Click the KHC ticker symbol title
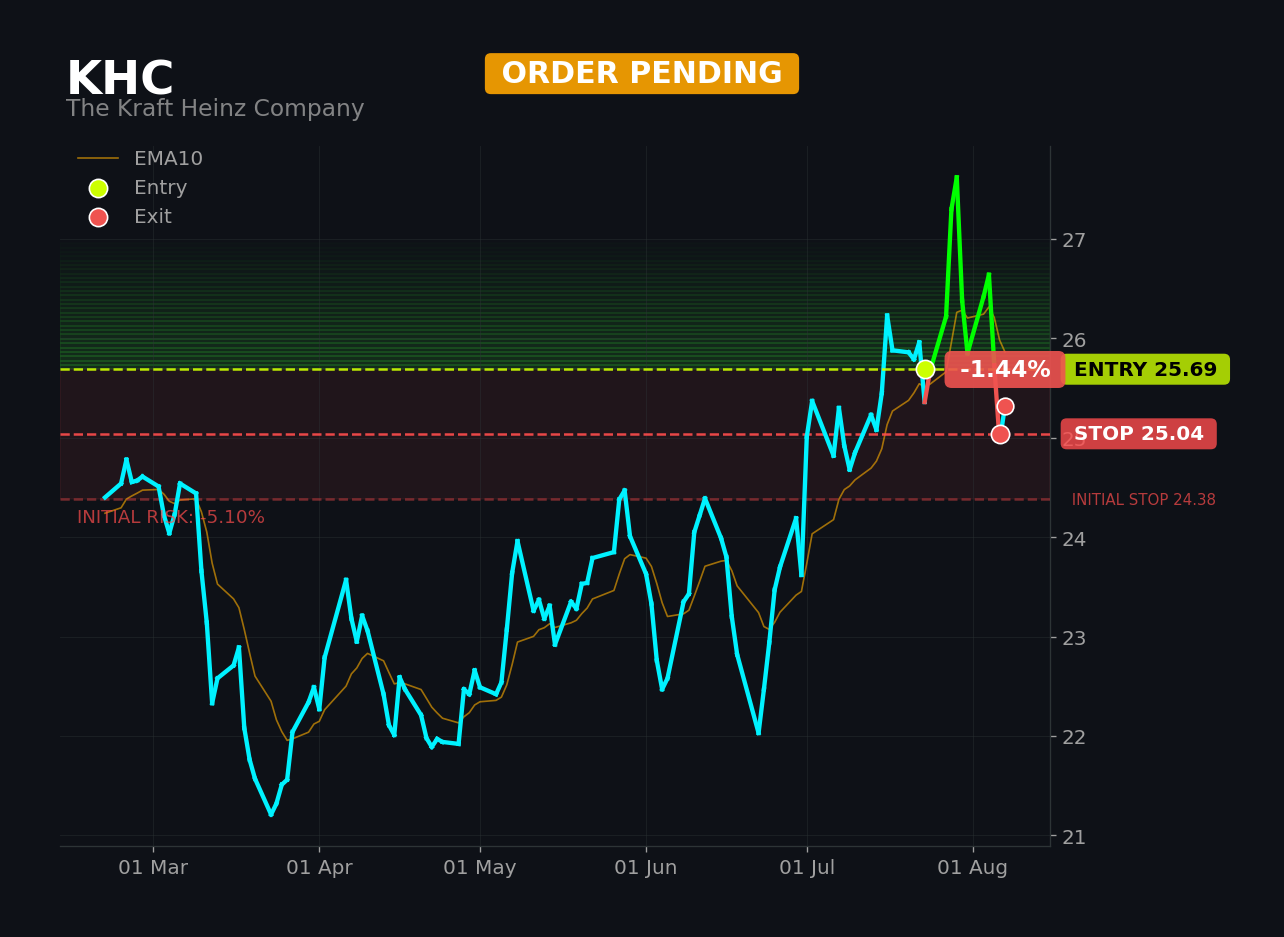Image resolution: width=1284 pixels, height=937 pixels. click(120, 80)
